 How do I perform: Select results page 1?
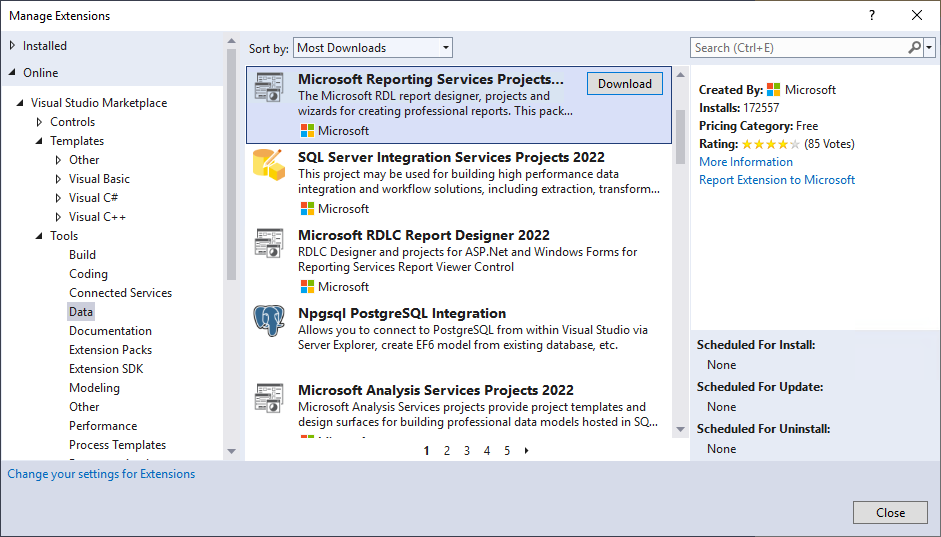pos(426,451)
